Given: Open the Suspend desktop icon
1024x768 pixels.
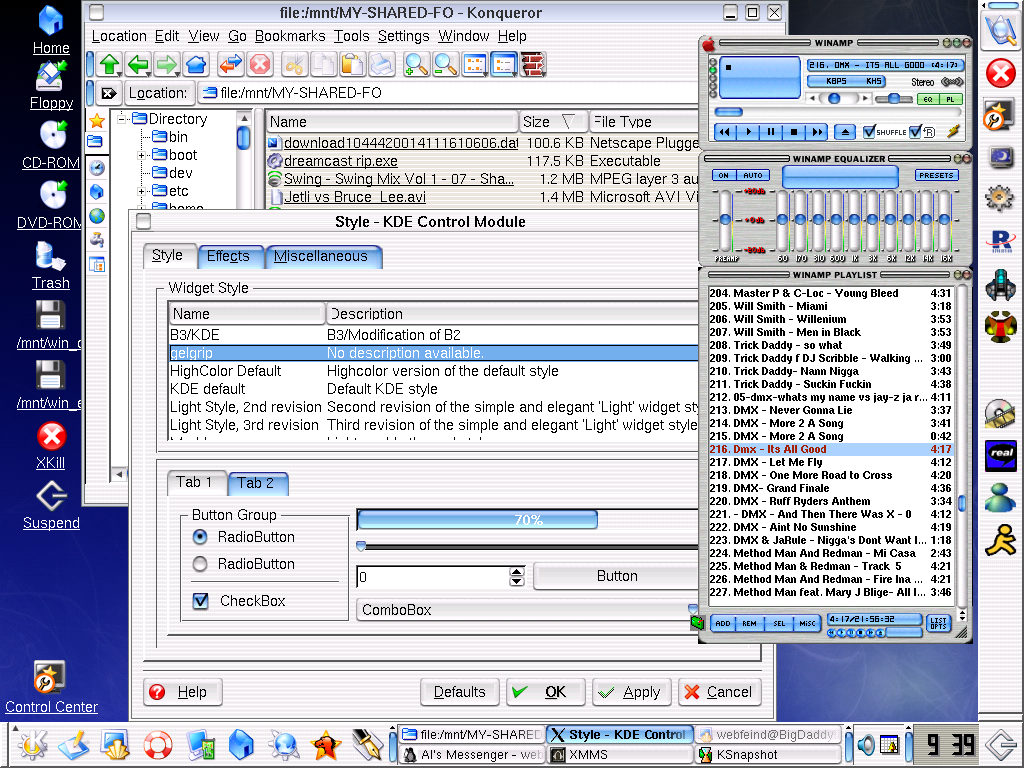Looking at the screenshot, I should coord(51,506).
